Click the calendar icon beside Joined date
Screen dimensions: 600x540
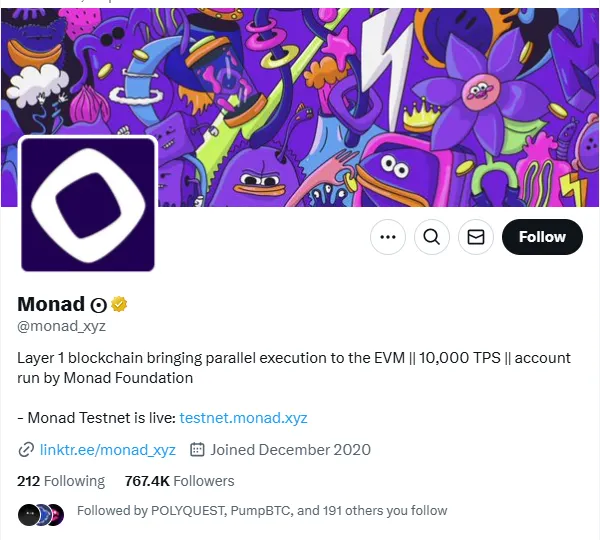click(197, 450)
